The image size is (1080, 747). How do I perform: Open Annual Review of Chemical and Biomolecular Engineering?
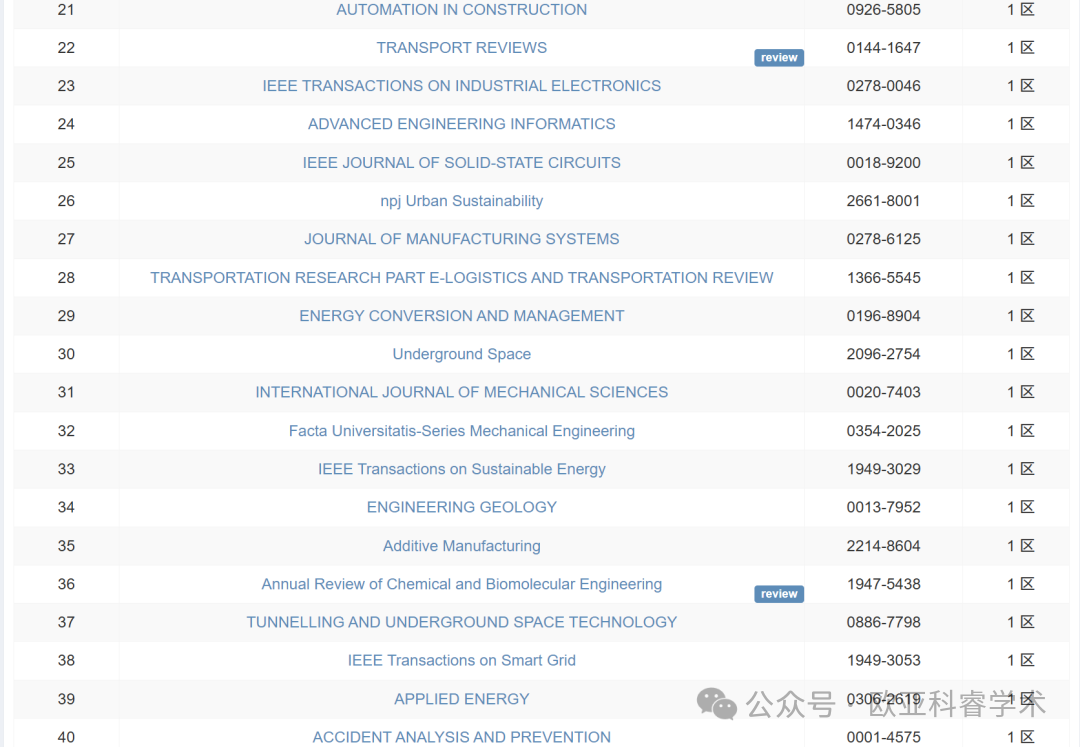461,584
